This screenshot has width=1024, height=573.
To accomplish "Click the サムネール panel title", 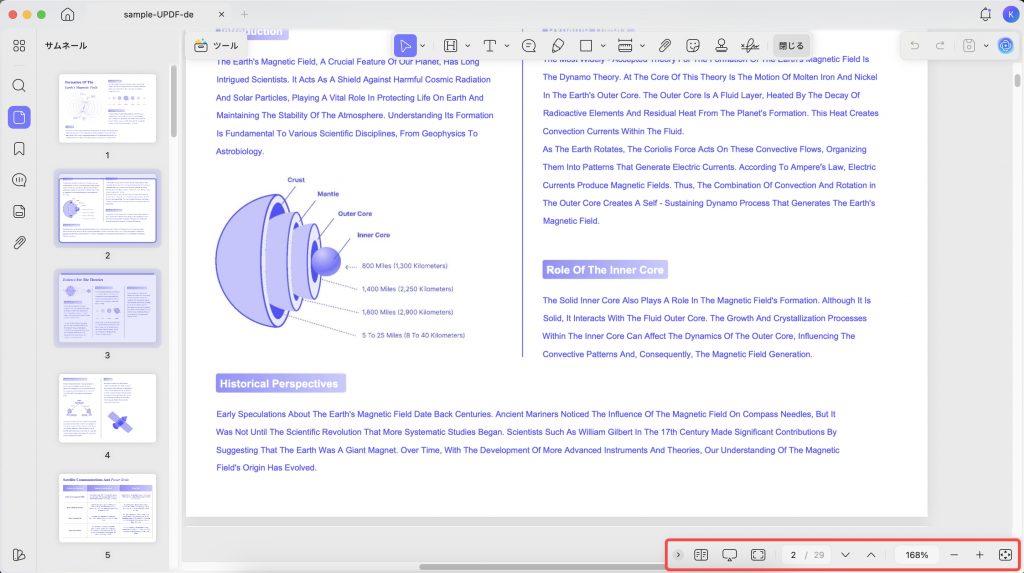I will tap(66, 46).
